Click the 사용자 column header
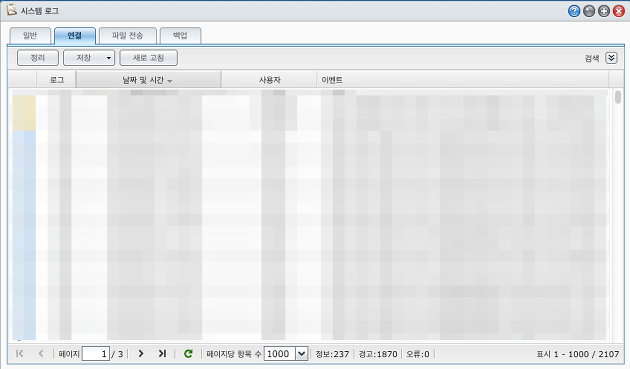This screenshot has height=369, width=630. pyautogui.click(x=269, y=80)
